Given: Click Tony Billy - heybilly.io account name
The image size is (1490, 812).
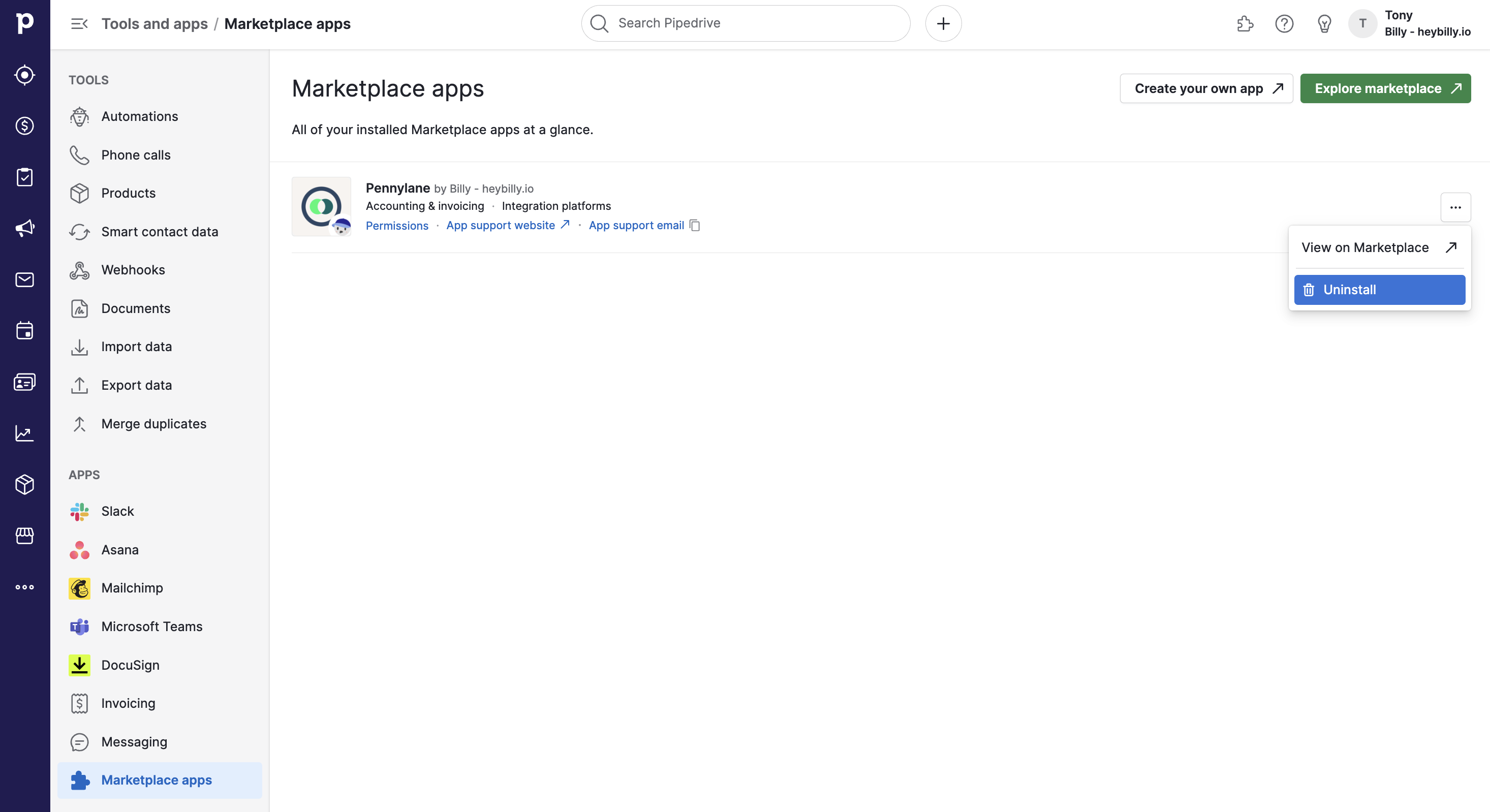Looking at the screenshot, I should tap(1427, 23).
